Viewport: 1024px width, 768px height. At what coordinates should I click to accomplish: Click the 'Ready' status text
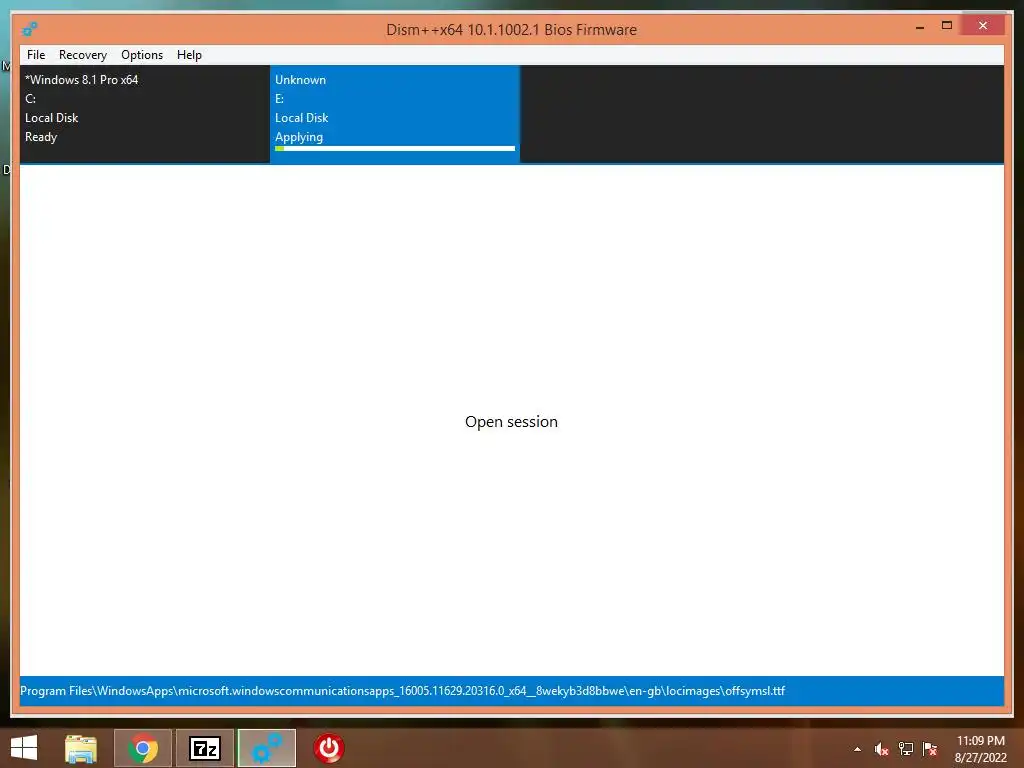click(x=41, y=137)
